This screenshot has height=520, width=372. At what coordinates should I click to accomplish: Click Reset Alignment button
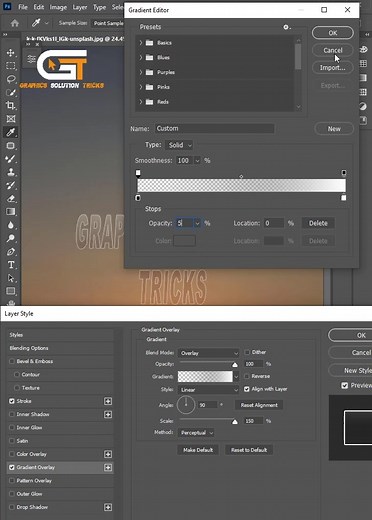(x=259, y=405)
